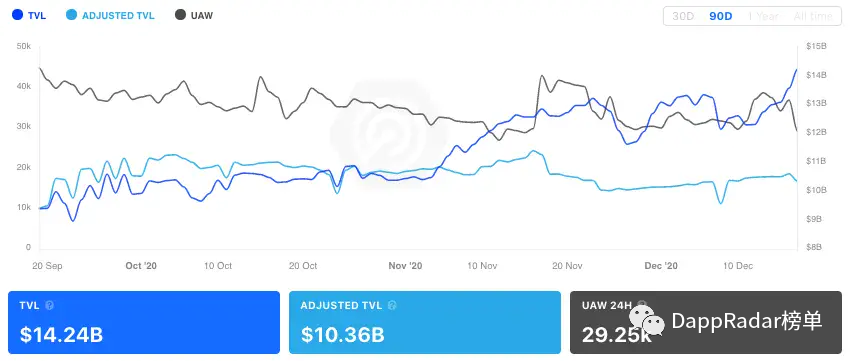Select the 30D time range
This screenshot has height=361, width=851.
683,16
